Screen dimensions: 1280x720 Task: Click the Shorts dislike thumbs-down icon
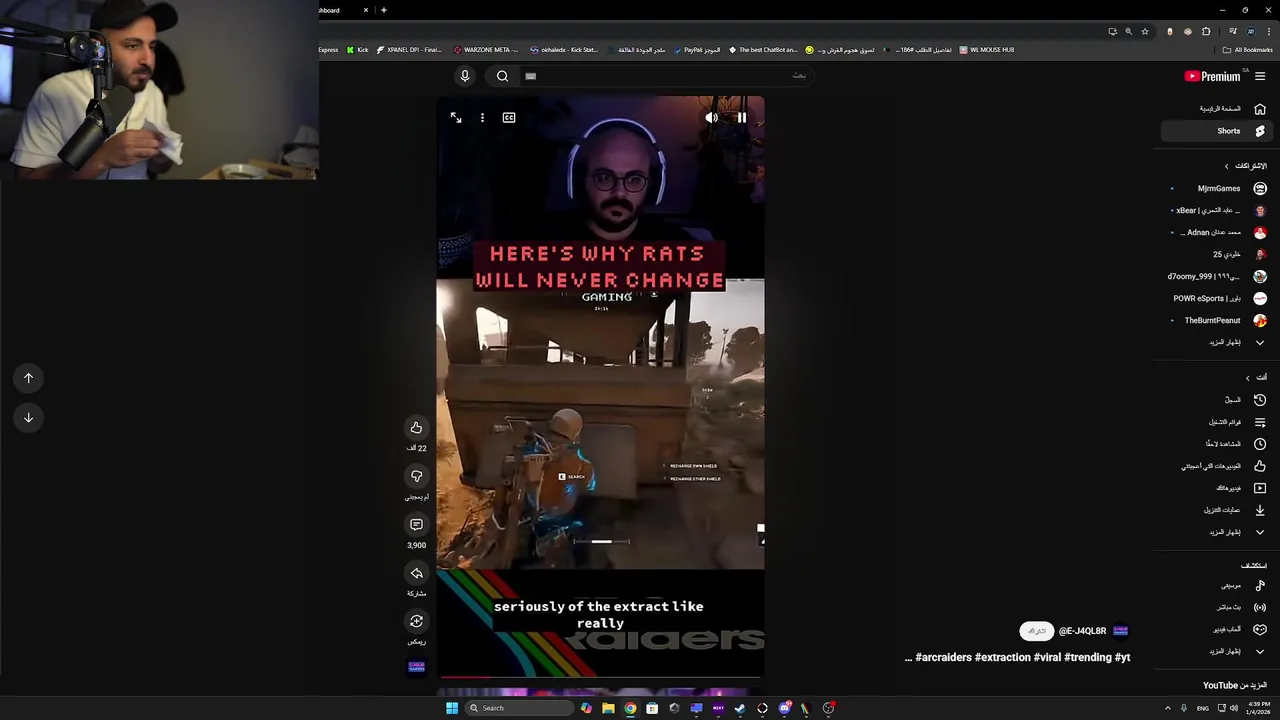(x=416, y=476)
